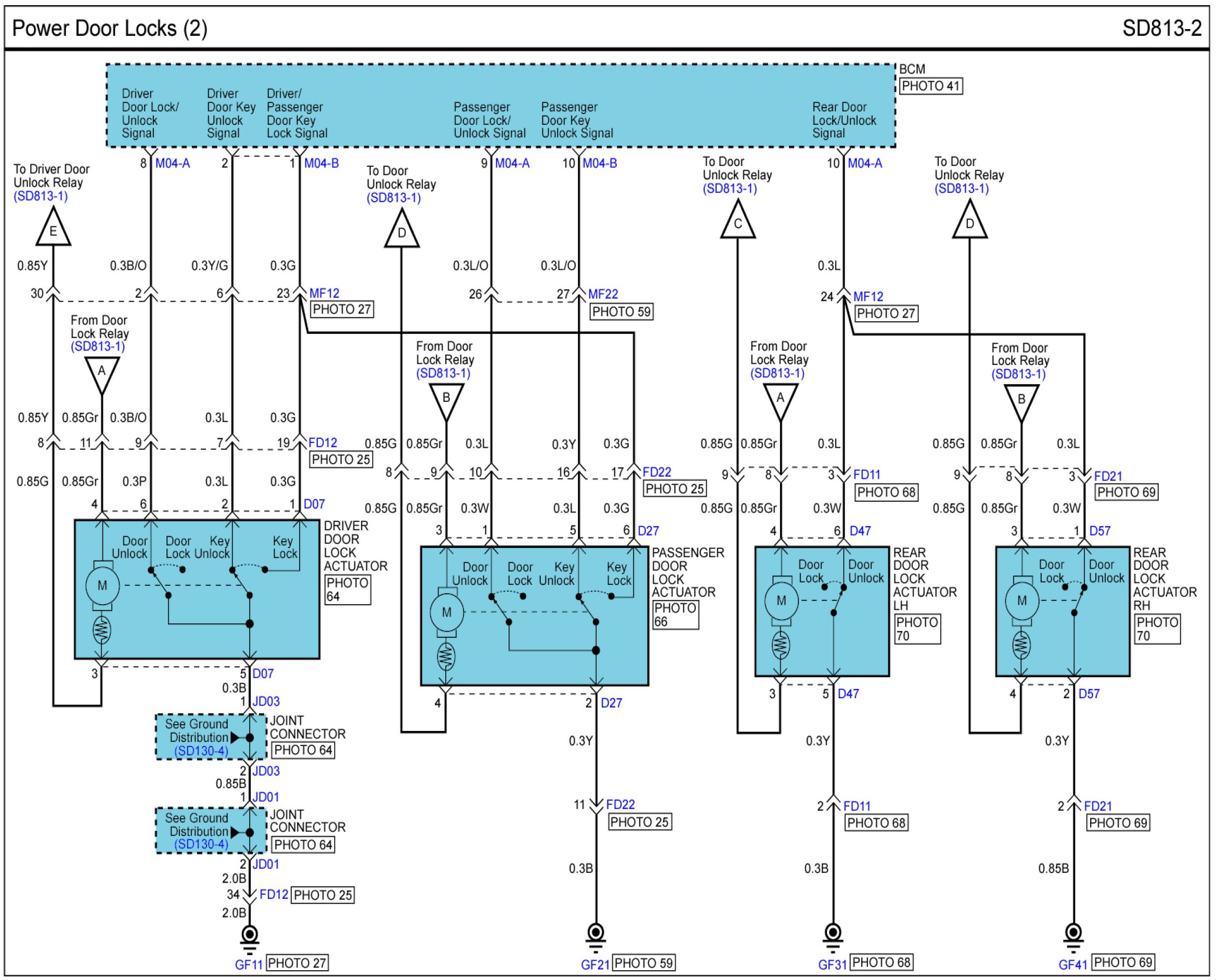Click the GF11 ground symbol
Viewport: 1217px width, 980px height.
click(249, 935)
